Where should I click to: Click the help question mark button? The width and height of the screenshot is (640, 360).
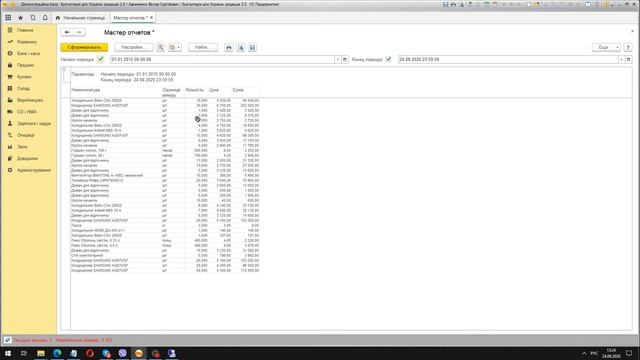tap(628, 47)
